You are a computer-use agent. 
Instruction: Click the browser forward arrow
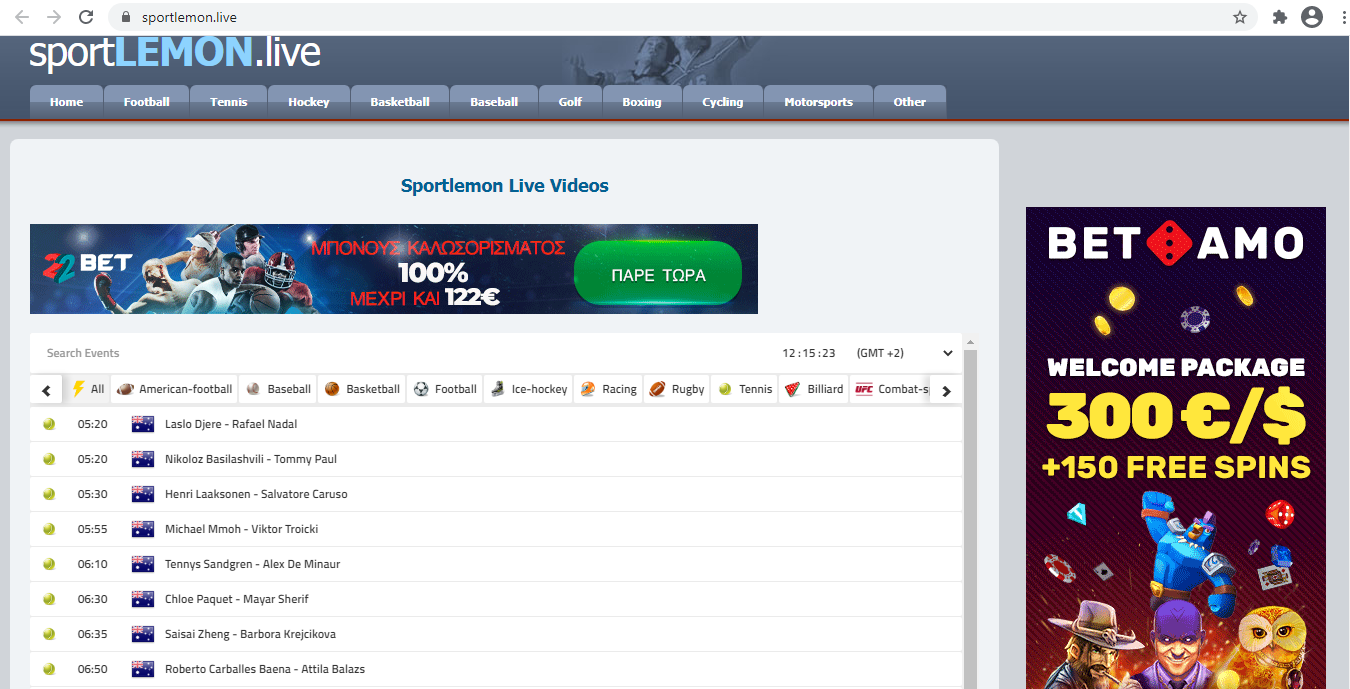pos(54,17)
